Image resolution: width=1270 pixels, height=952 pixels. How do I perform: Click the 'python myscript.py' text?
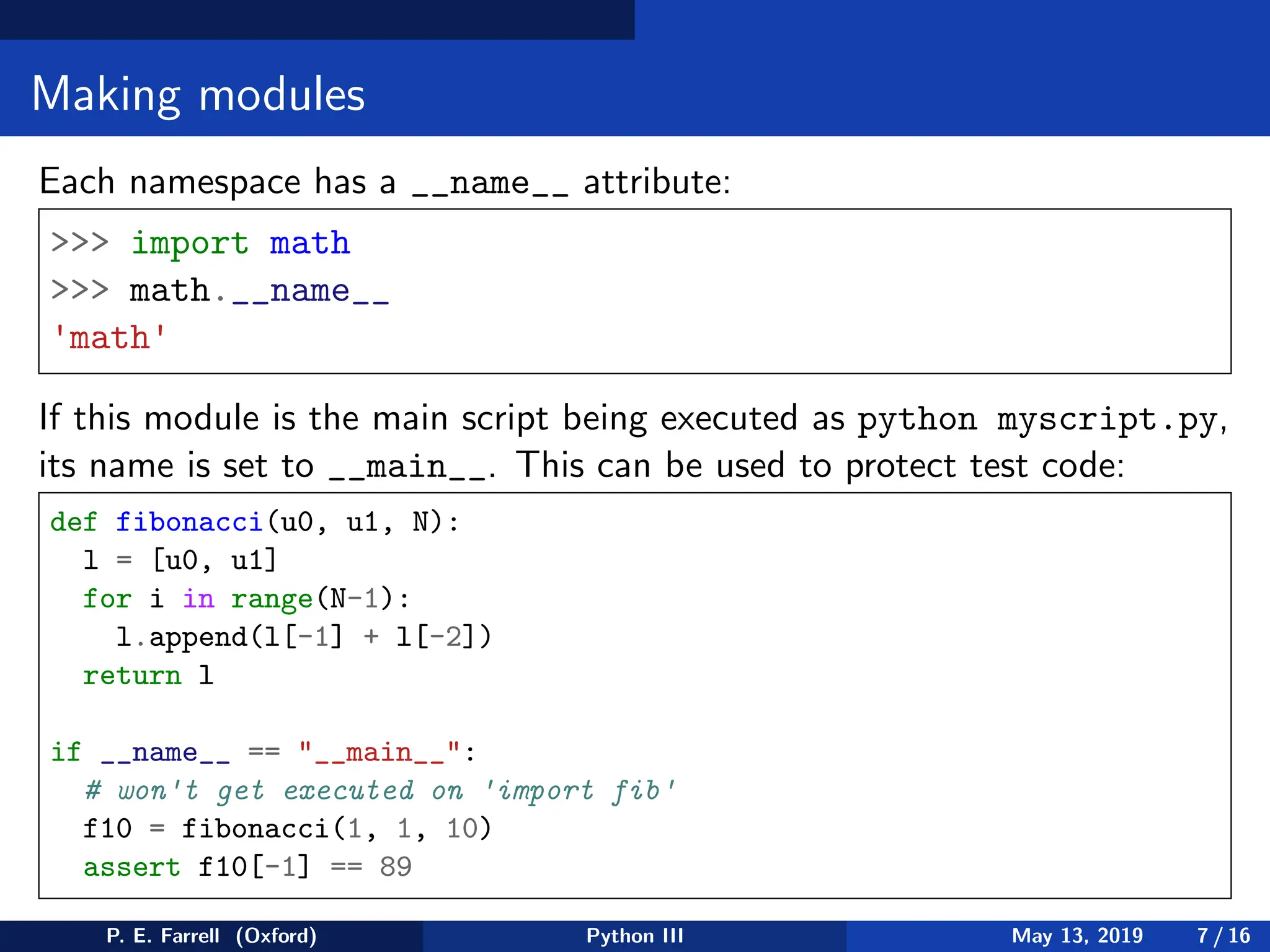pyautogui.click(x=1037, y=420)
